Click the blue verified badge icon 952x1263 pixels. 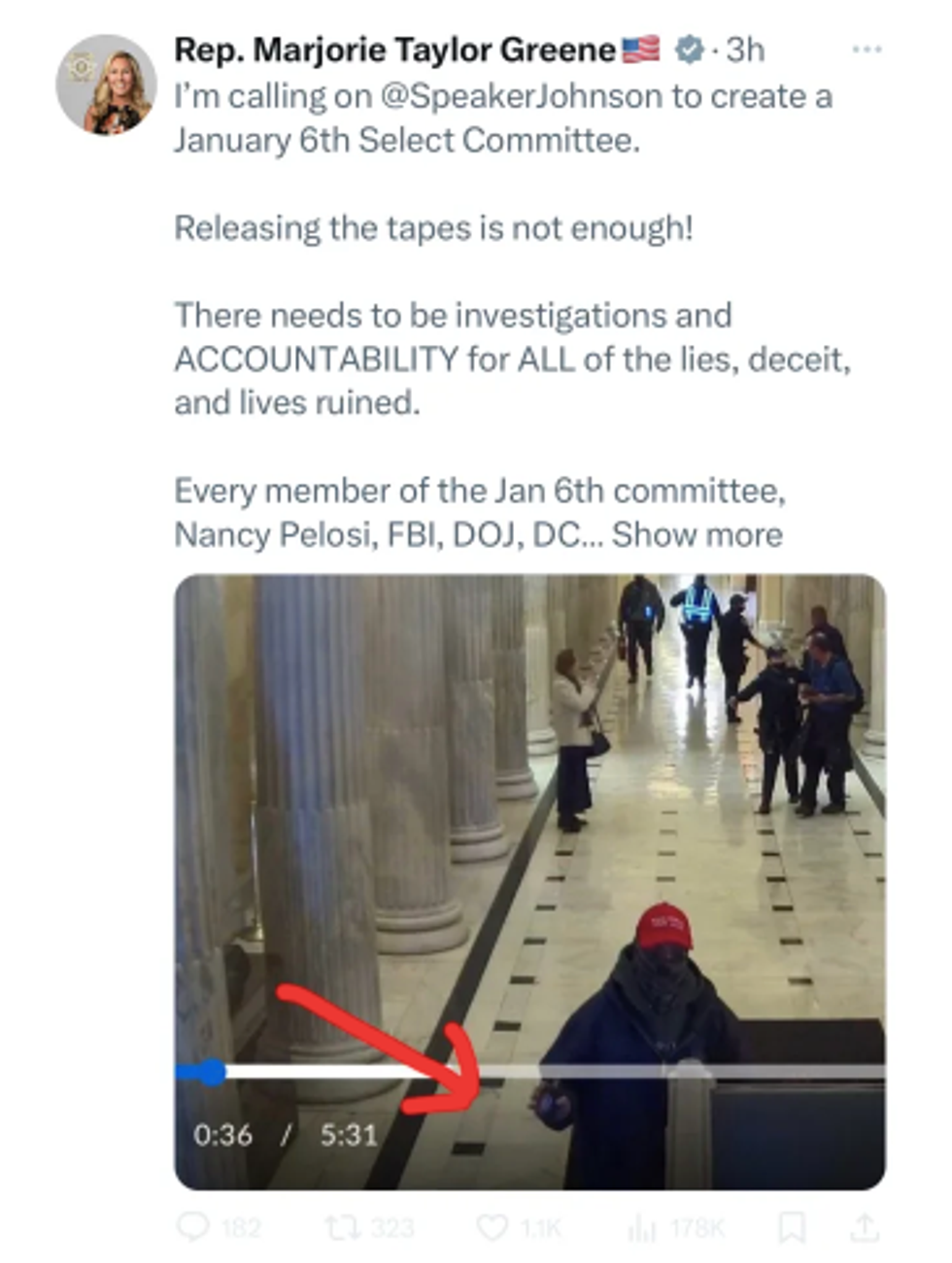[689, 49]
